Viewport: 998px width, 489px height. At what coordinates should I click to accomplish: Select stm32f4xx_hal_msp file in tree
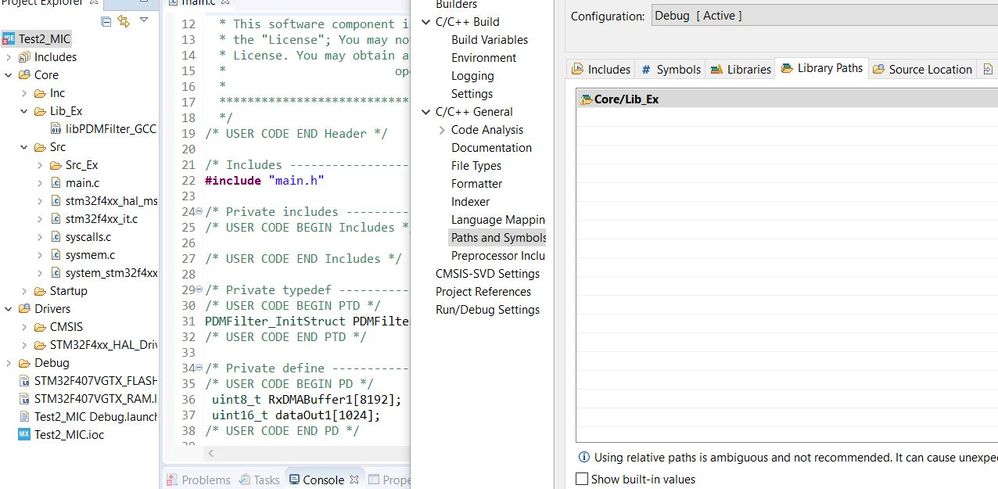[111, 201]
